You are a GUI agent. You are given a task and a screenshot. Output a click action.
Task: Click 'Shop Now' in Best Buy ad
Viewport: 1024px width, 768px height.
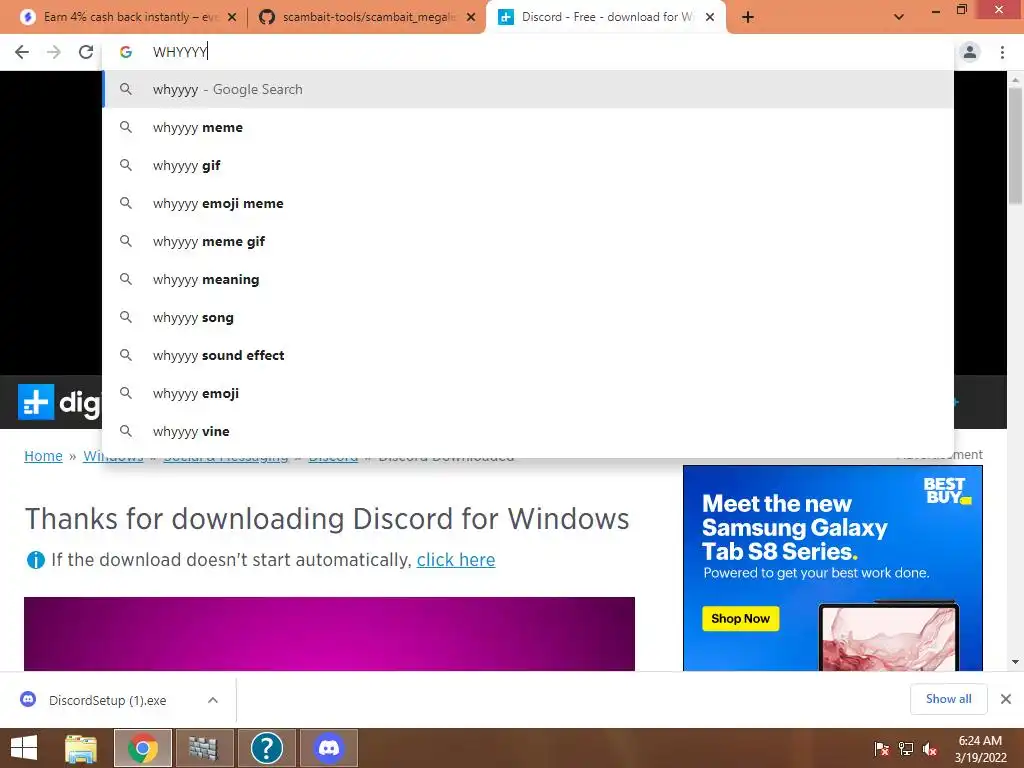pos(740,618)
